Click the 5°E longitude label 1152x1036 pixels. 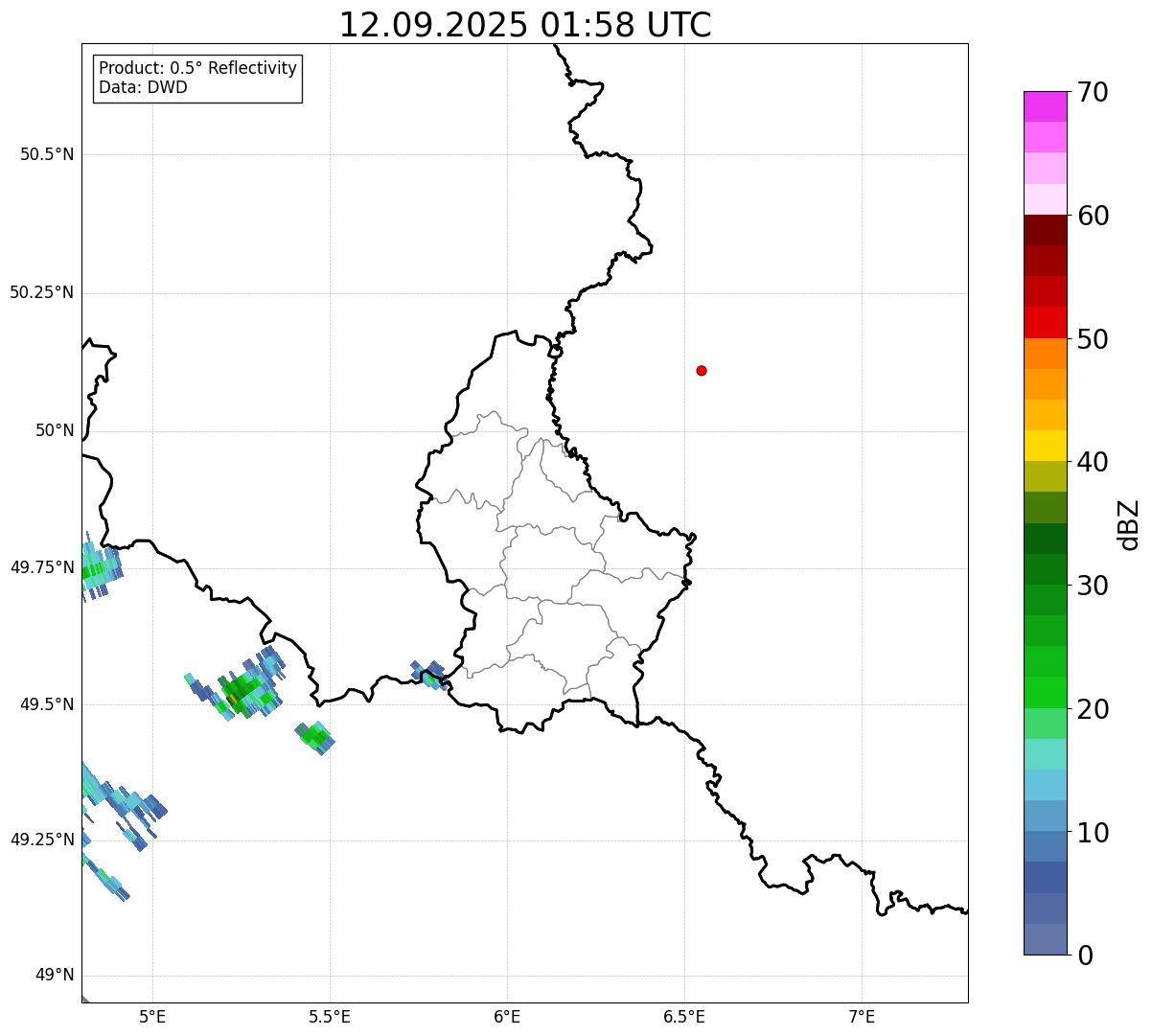[152, 1016]
